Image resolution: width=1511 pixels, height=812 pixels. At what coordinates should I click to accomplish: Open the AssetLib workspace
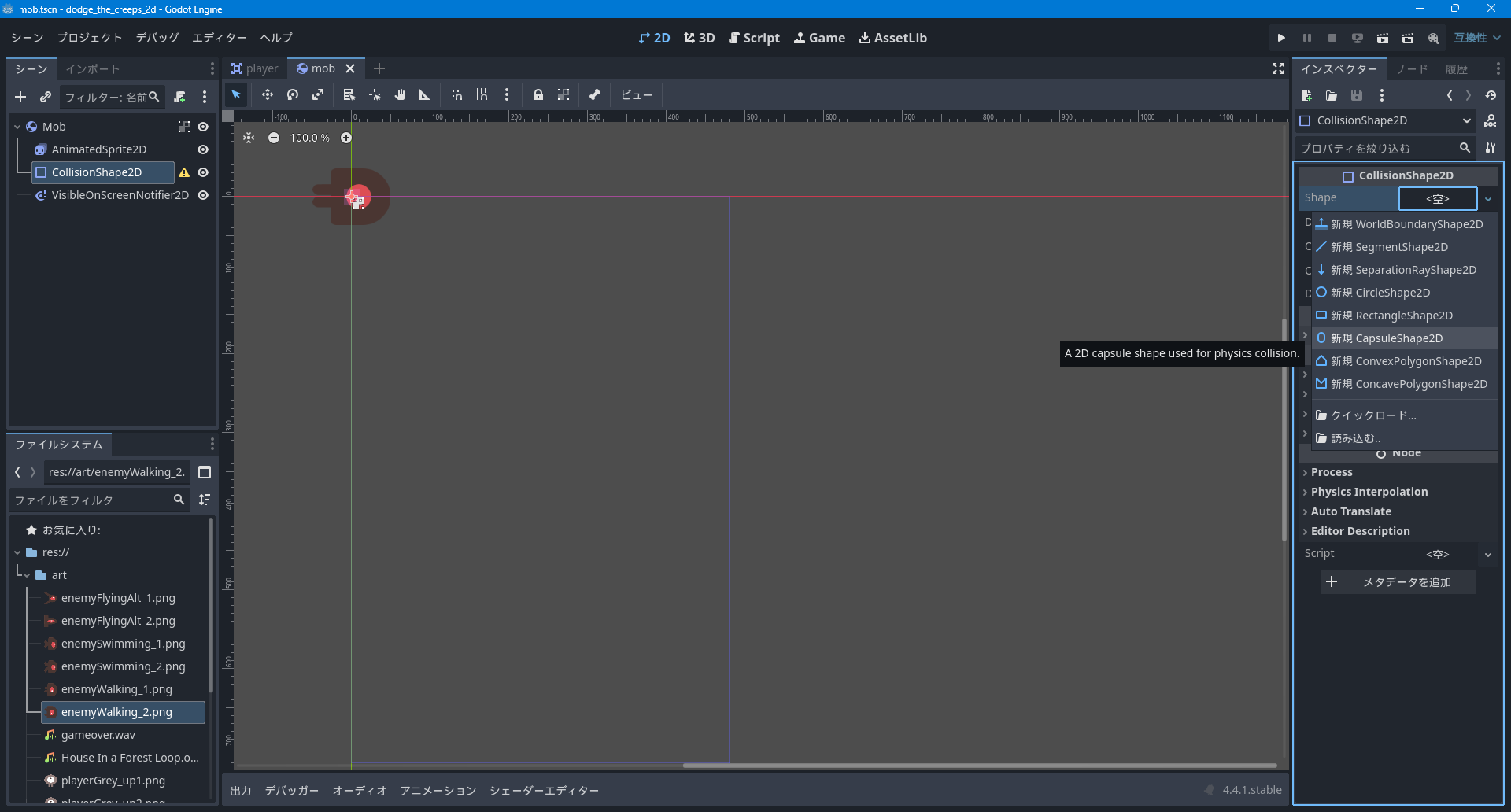892,38
